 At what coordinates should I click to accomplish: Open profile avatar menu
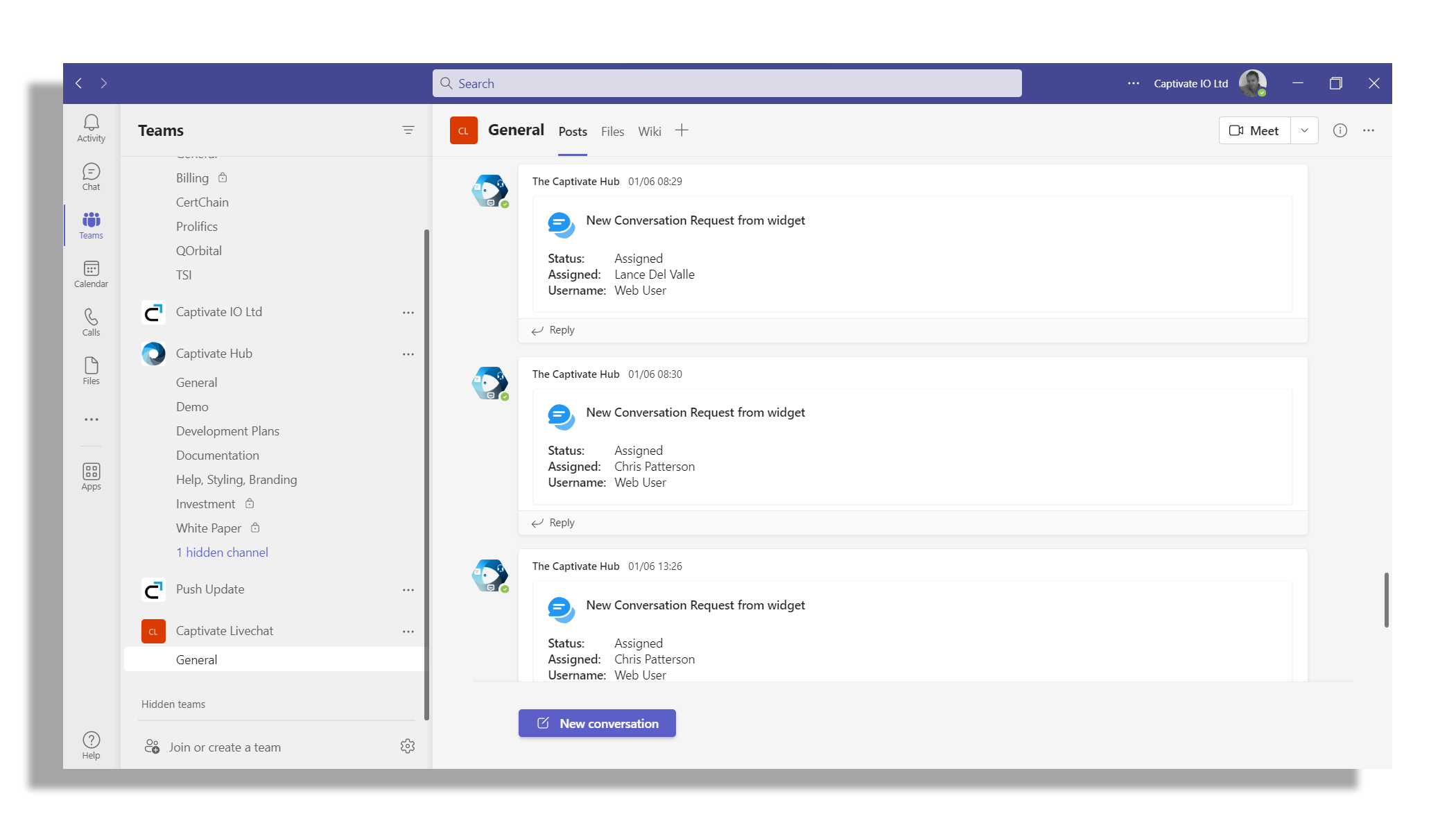point(1253,83)
